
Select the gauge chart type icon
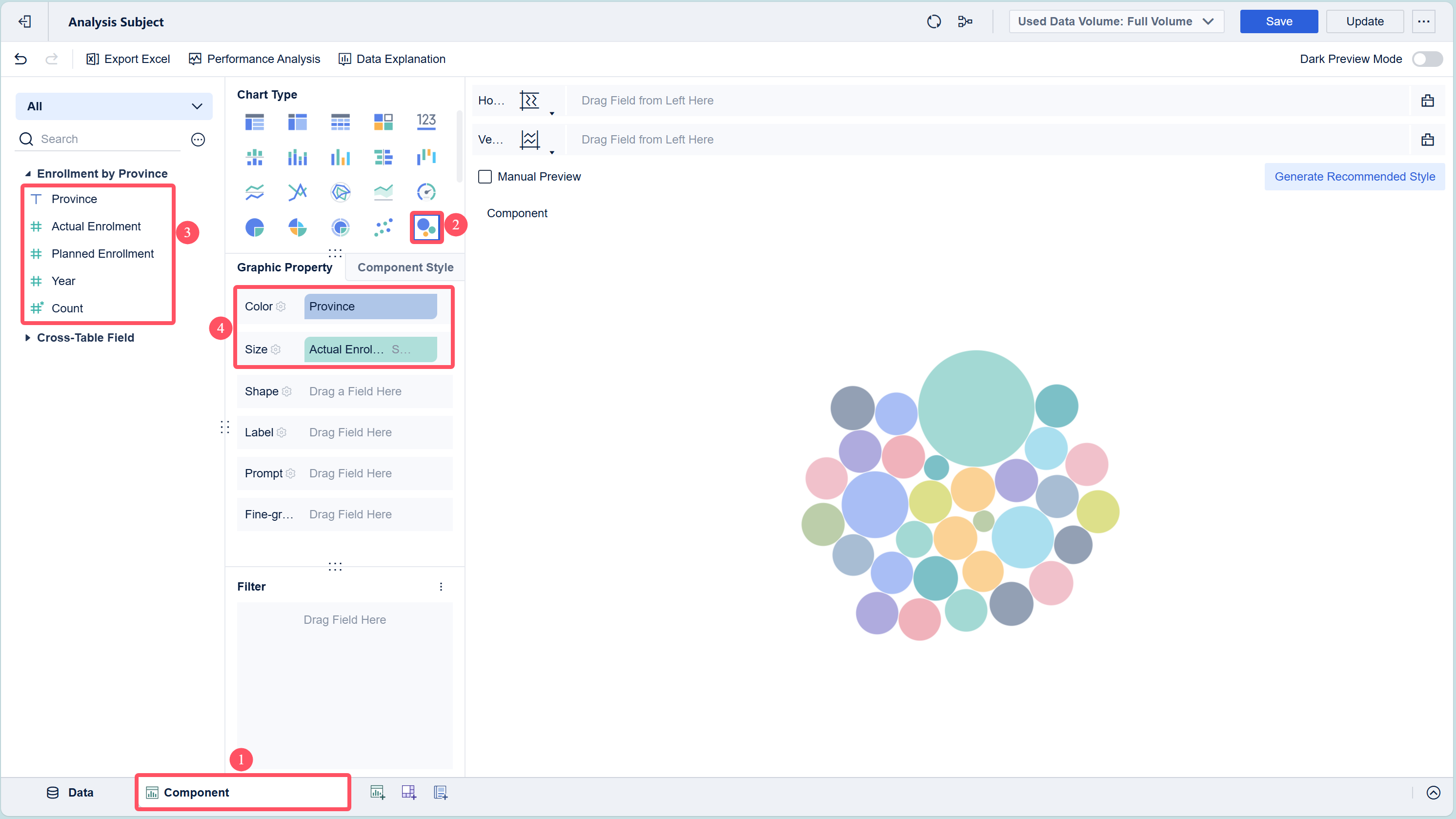point(426,192)
